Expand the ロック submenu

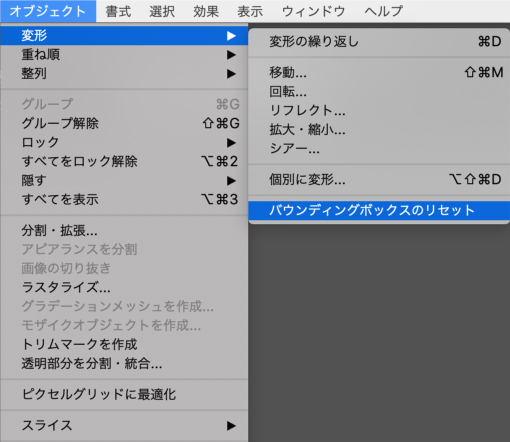pyautogui.click(x=124, y=142)
